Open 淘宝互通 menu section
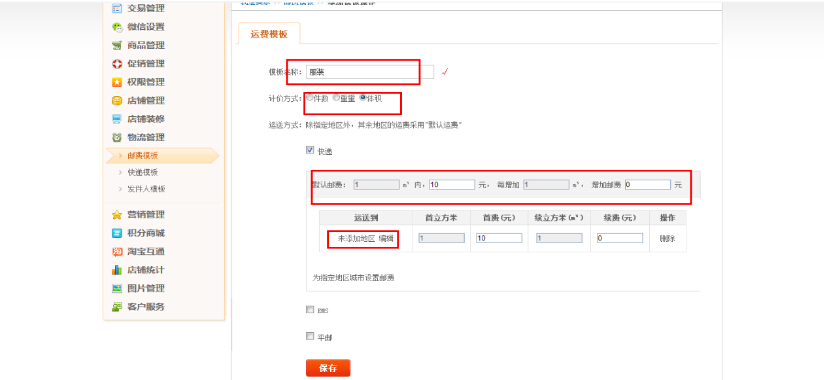This screenshot has height=380, width=824. tap(146, 251)
